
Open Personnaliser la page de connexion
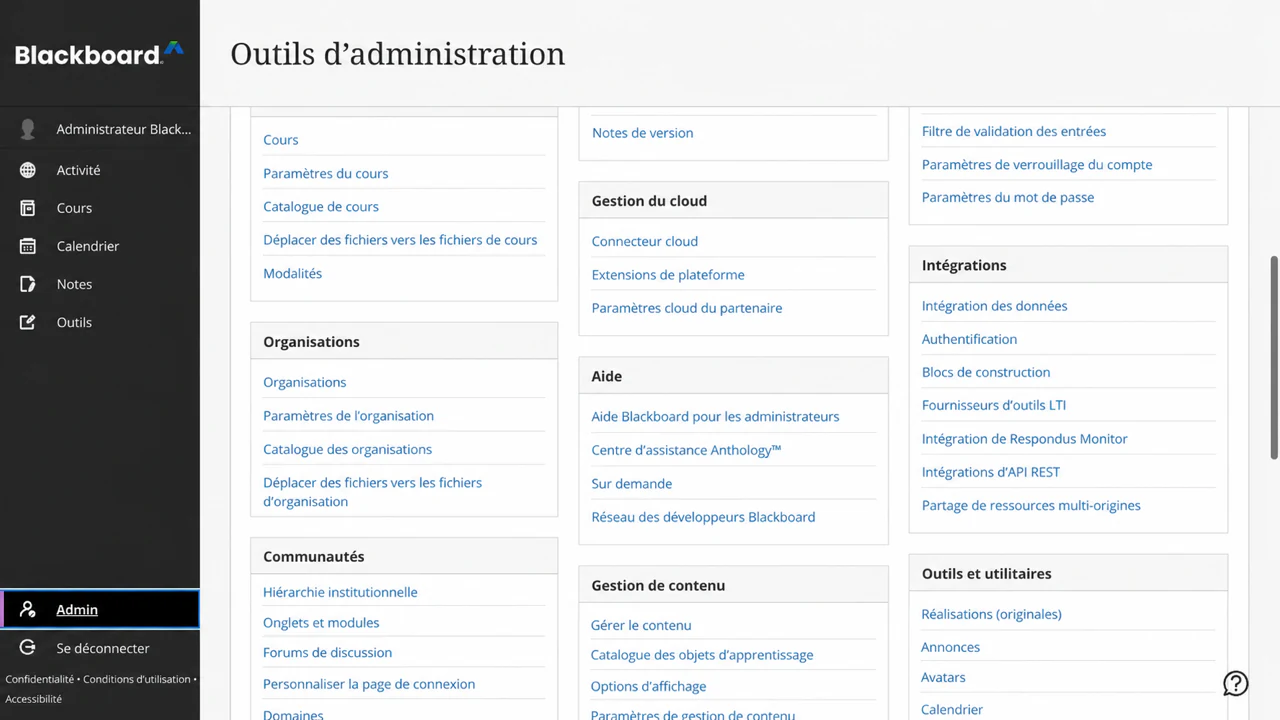click(x=369, y=684)
